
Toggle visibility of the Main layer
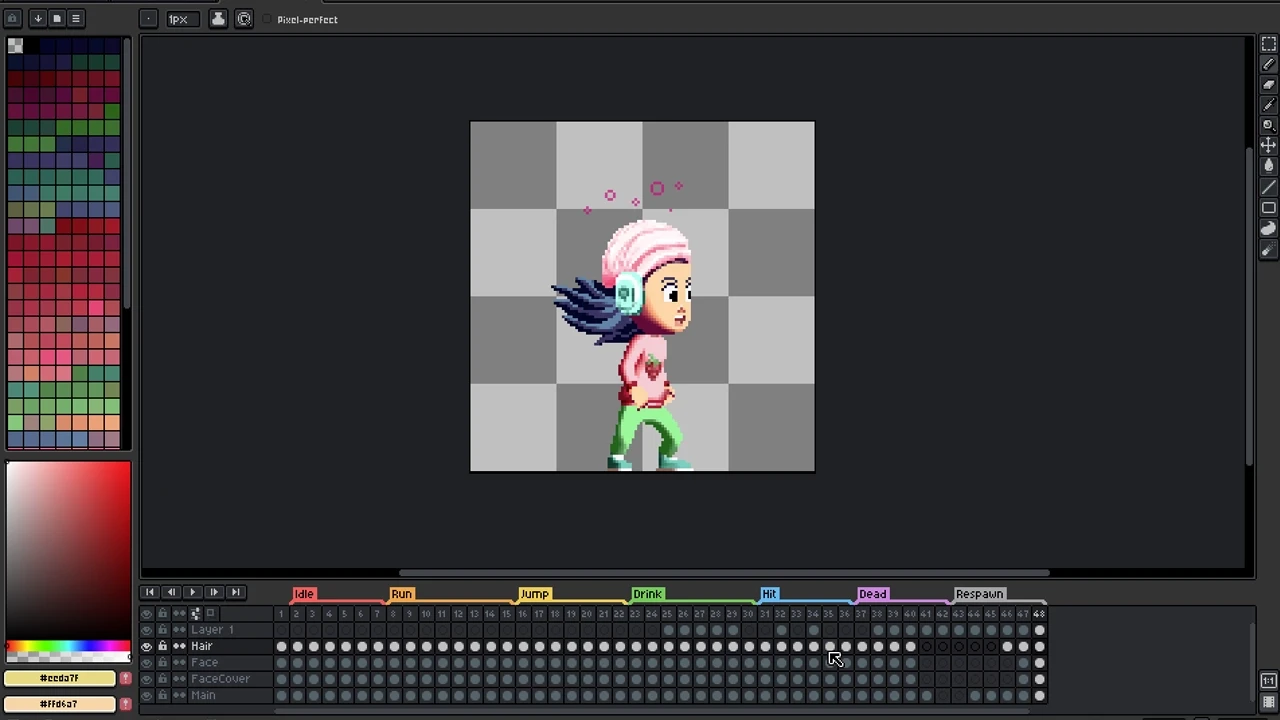tap(147, 695)
